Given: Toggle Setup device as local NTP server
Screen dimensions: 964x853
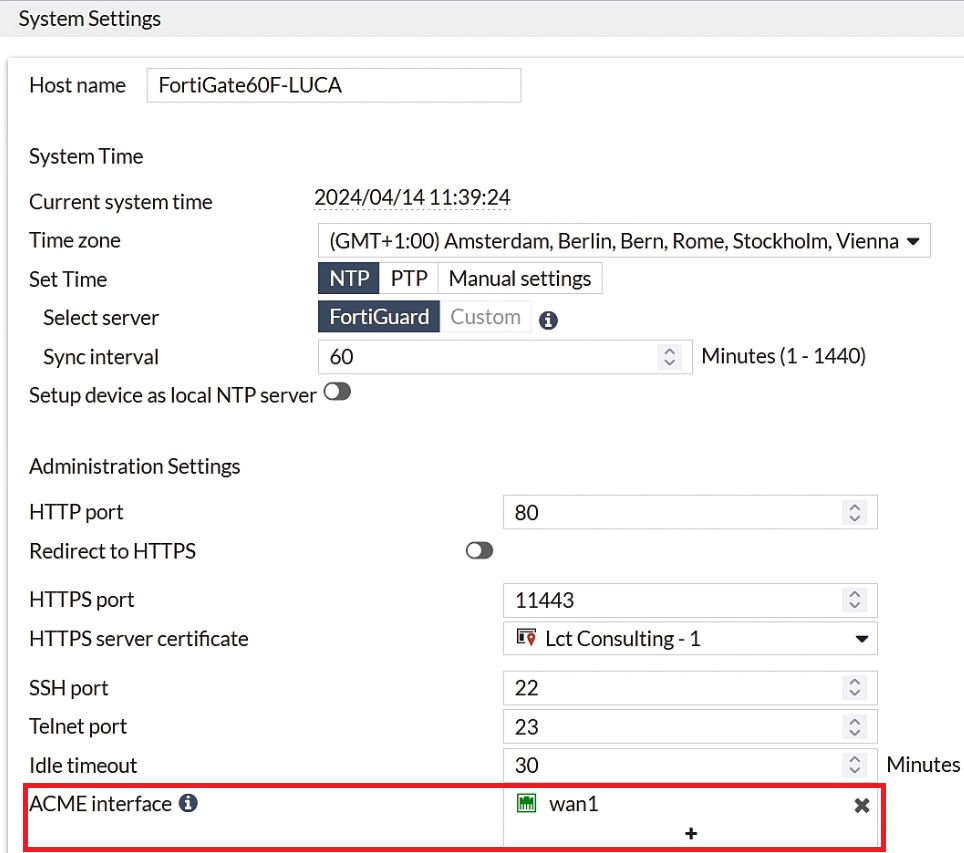Looking at the screenshot, I should pyautogui.click(x=337, y=392).
